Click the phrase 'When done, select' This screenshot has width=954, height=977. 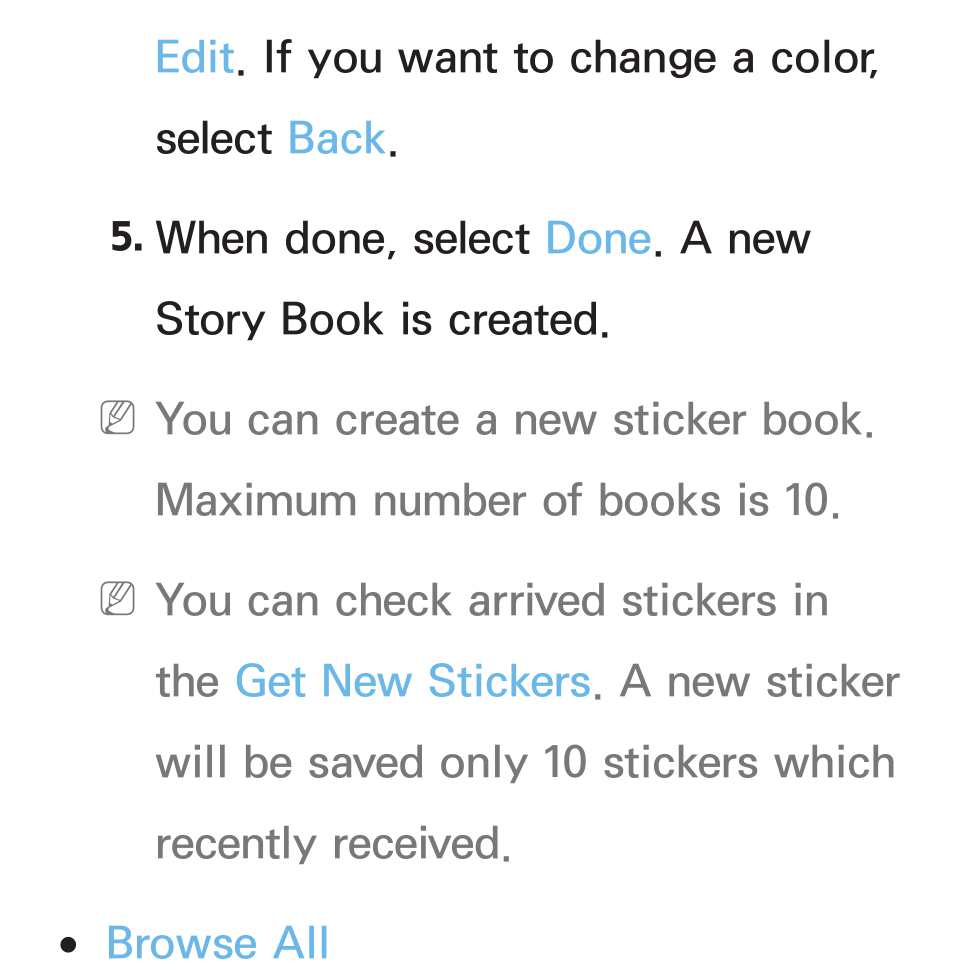(x=343, y=239)
